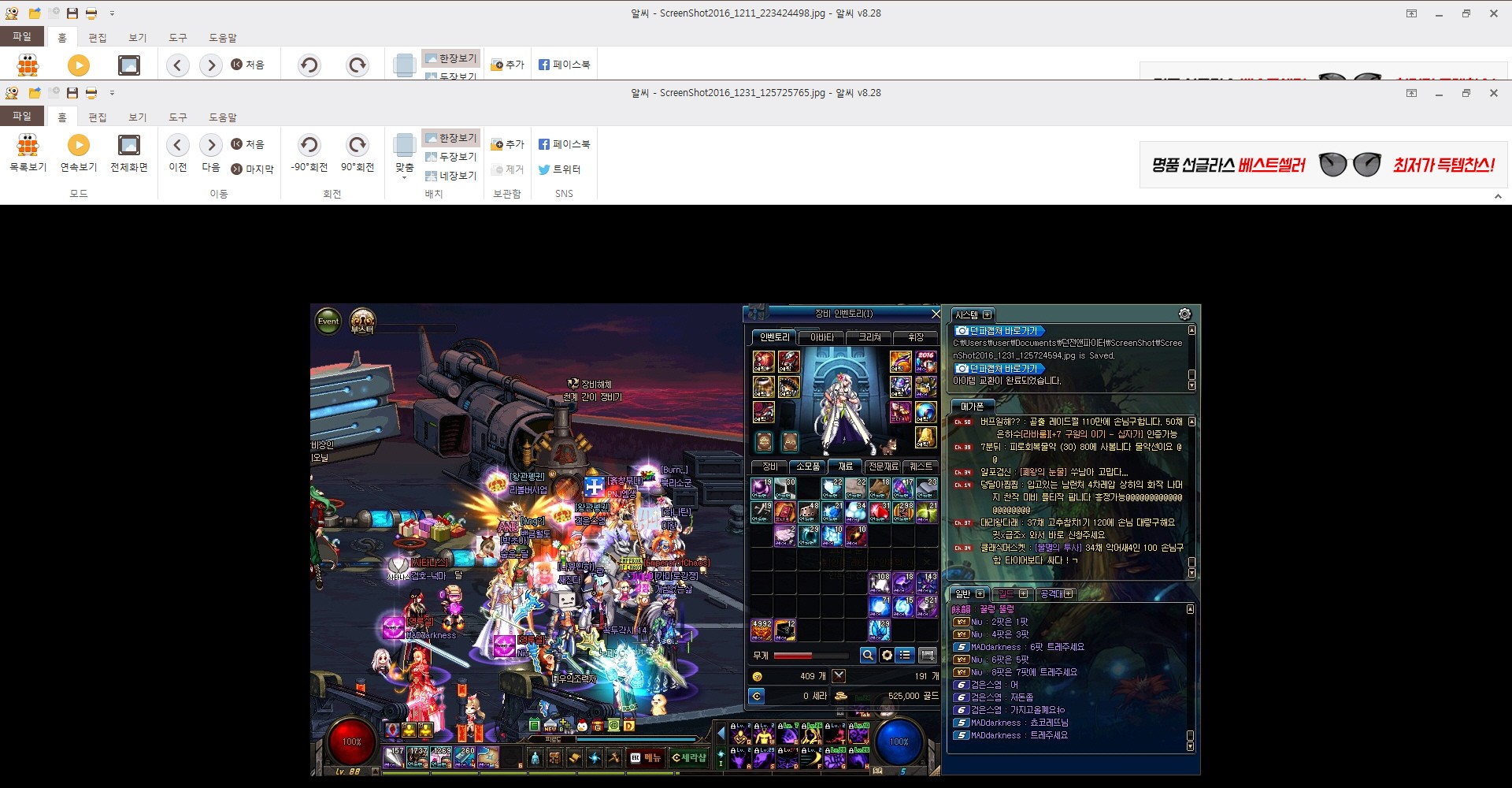Switch to 보기 ribbon tab in front window
The image size is (1512, 788).
point(138,117)
